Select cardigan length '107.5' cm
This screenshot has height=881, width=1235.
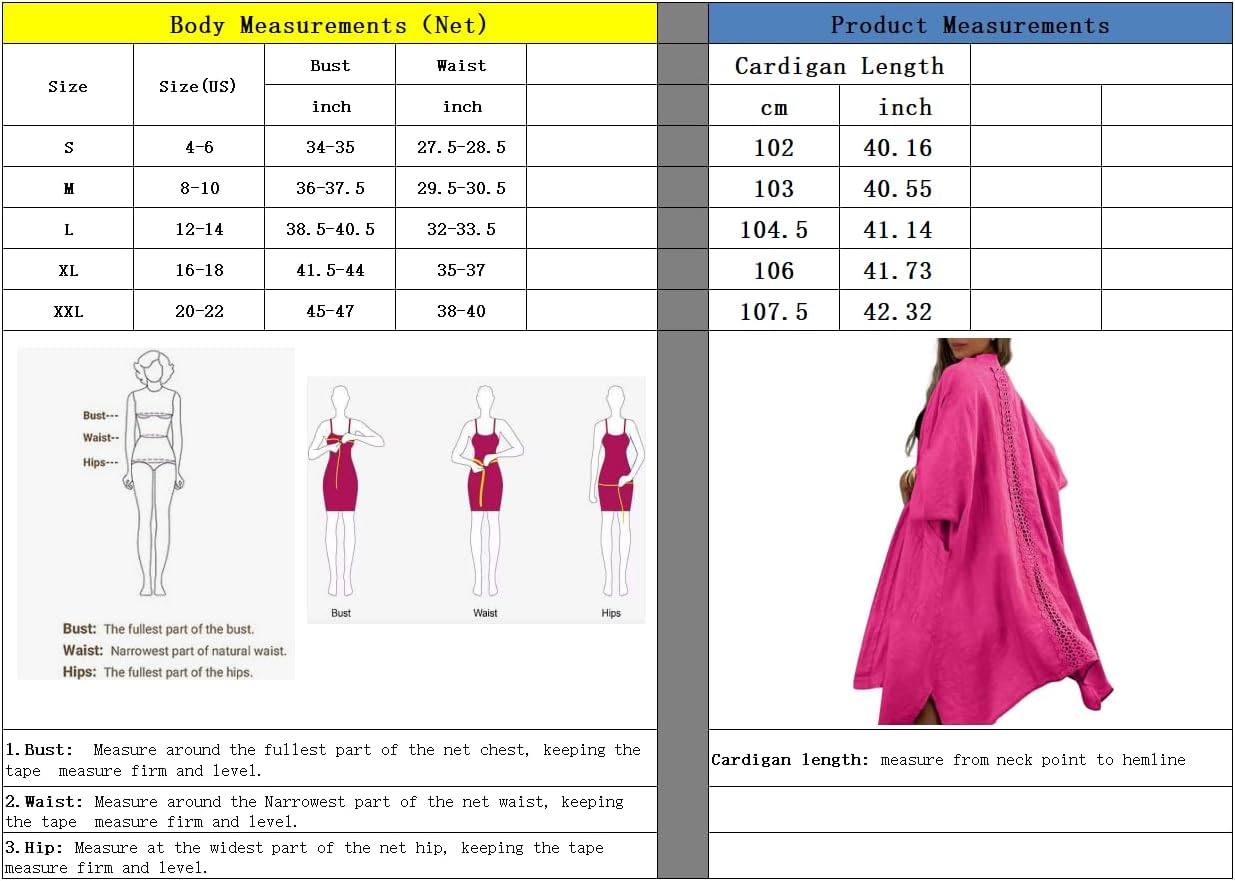[x=774, y=311]
